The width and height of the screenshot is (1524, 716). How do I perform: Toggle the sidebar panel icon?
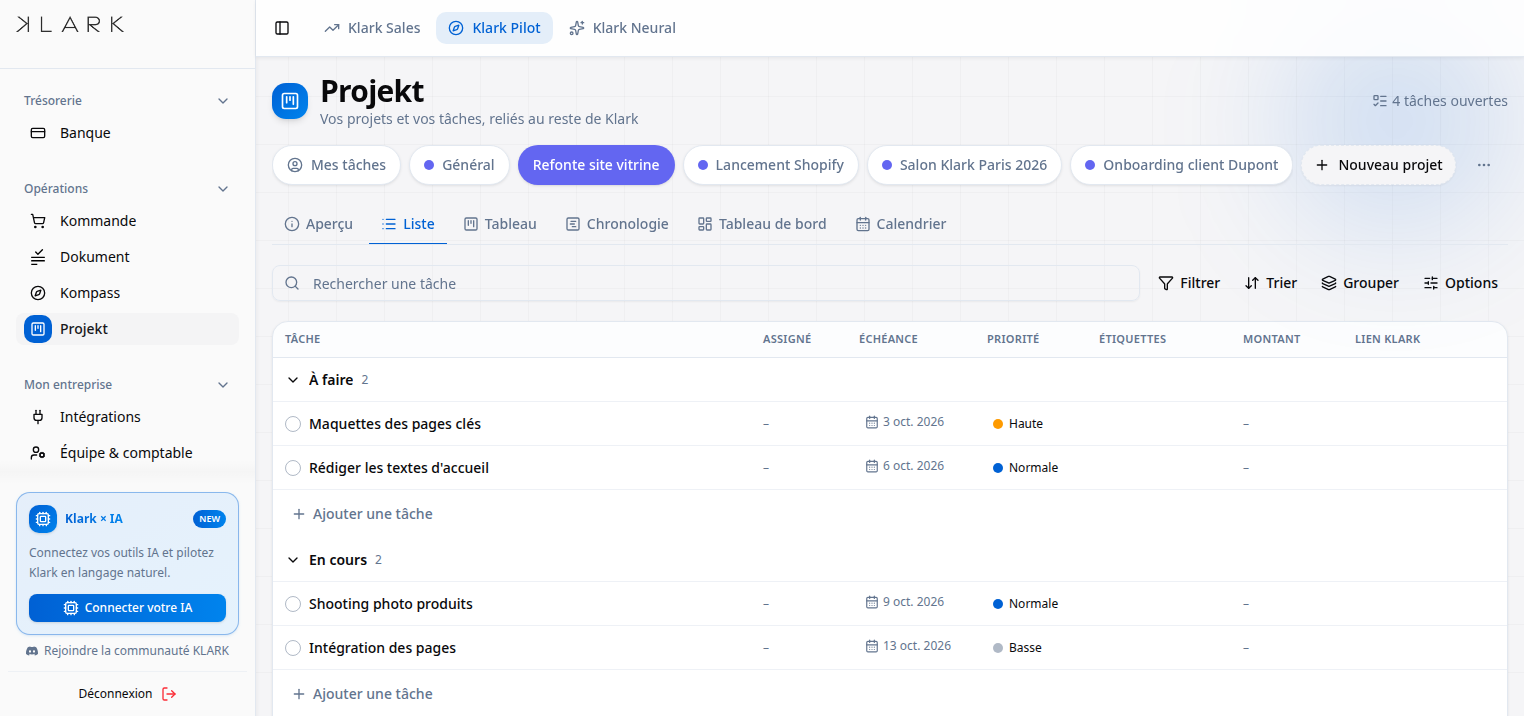click(x=282, y=28)
